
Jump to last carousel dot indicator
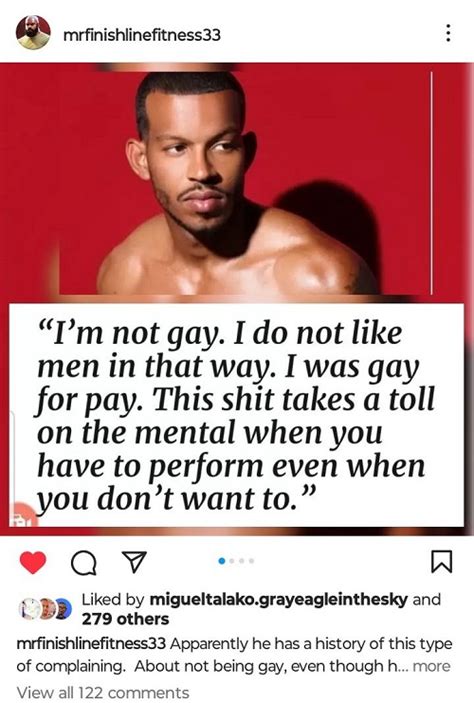[252, 560]
